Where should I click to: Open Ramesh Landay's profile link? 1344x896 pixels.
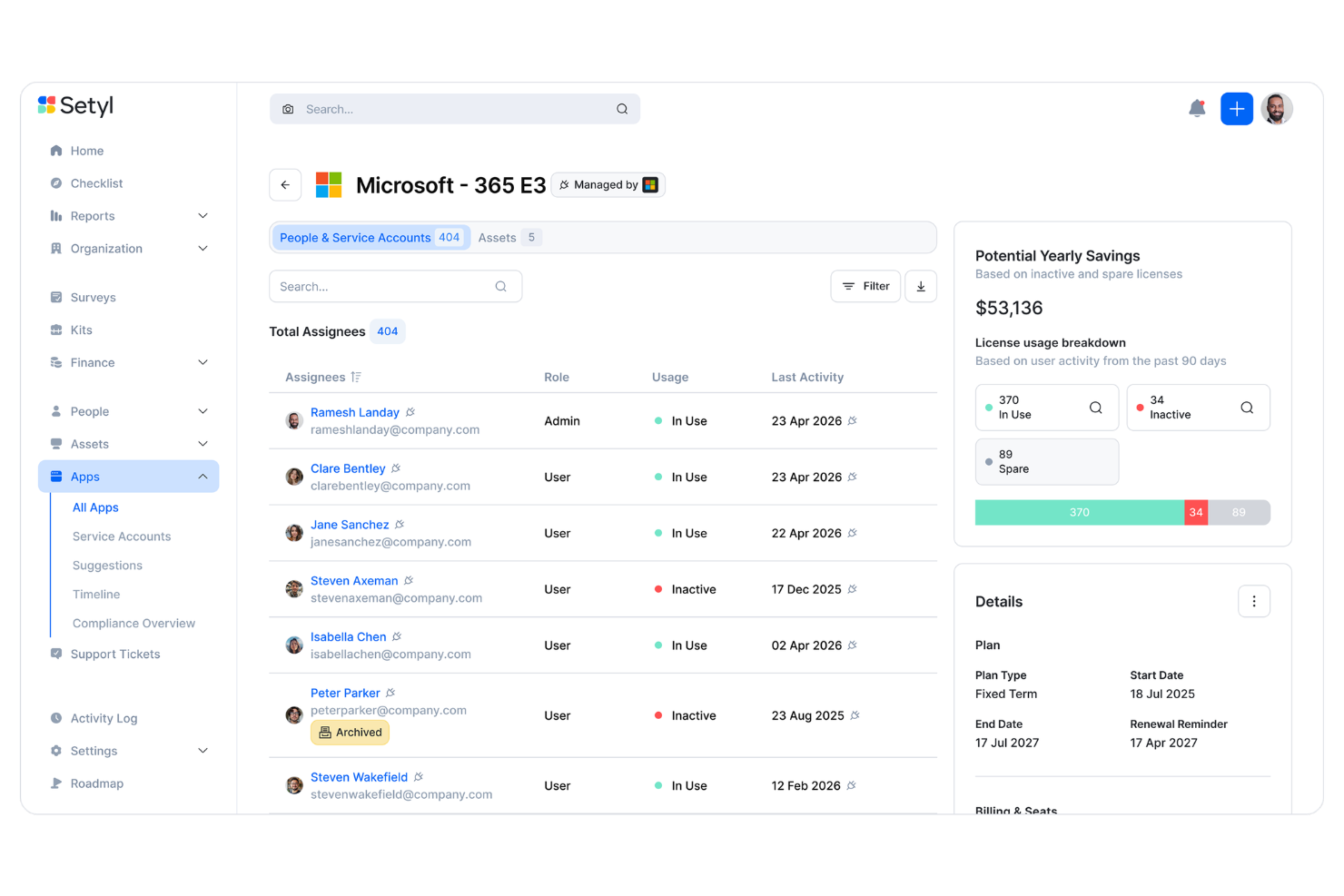point(355,412)
